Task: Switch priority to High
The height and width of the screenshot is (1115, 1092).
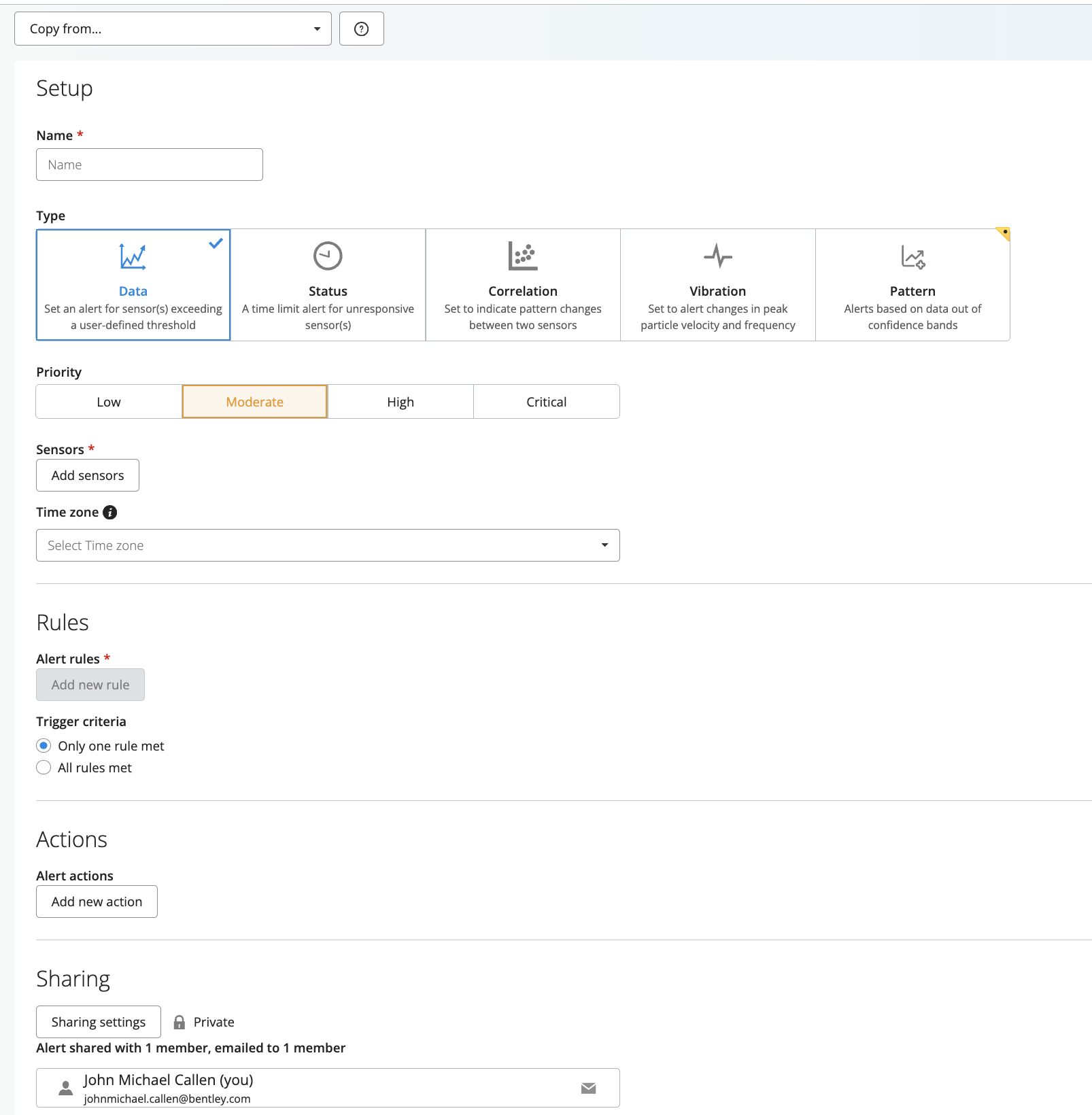Action: (x=400, y=402)
